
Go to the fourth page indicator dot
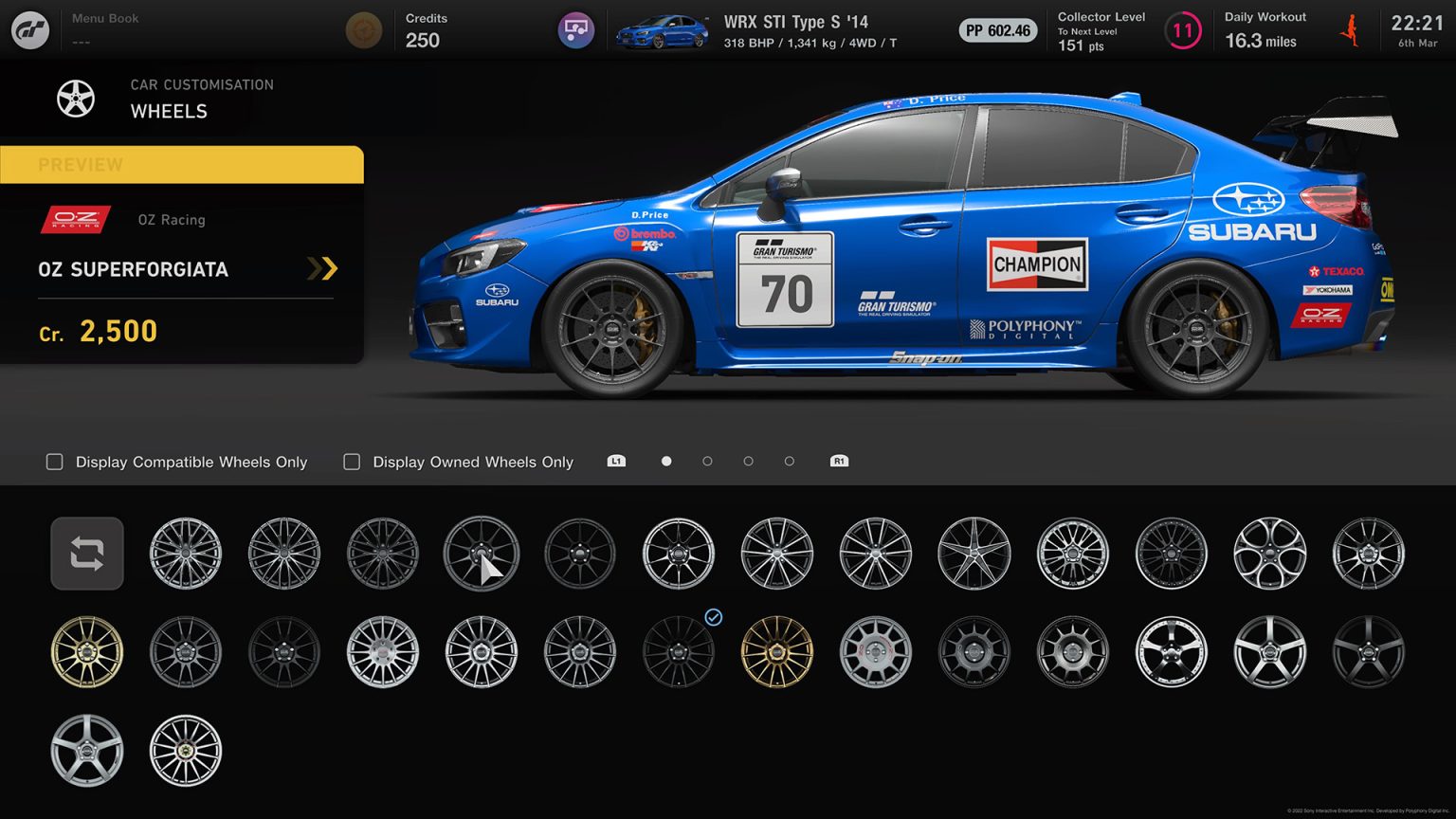[790, 461]
